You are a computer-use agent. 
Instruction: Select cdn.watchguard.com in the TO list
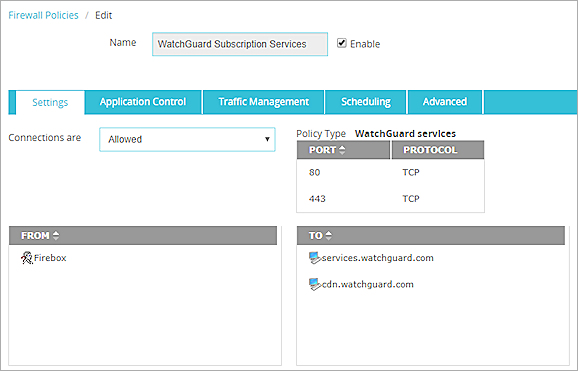click(368, 284)
